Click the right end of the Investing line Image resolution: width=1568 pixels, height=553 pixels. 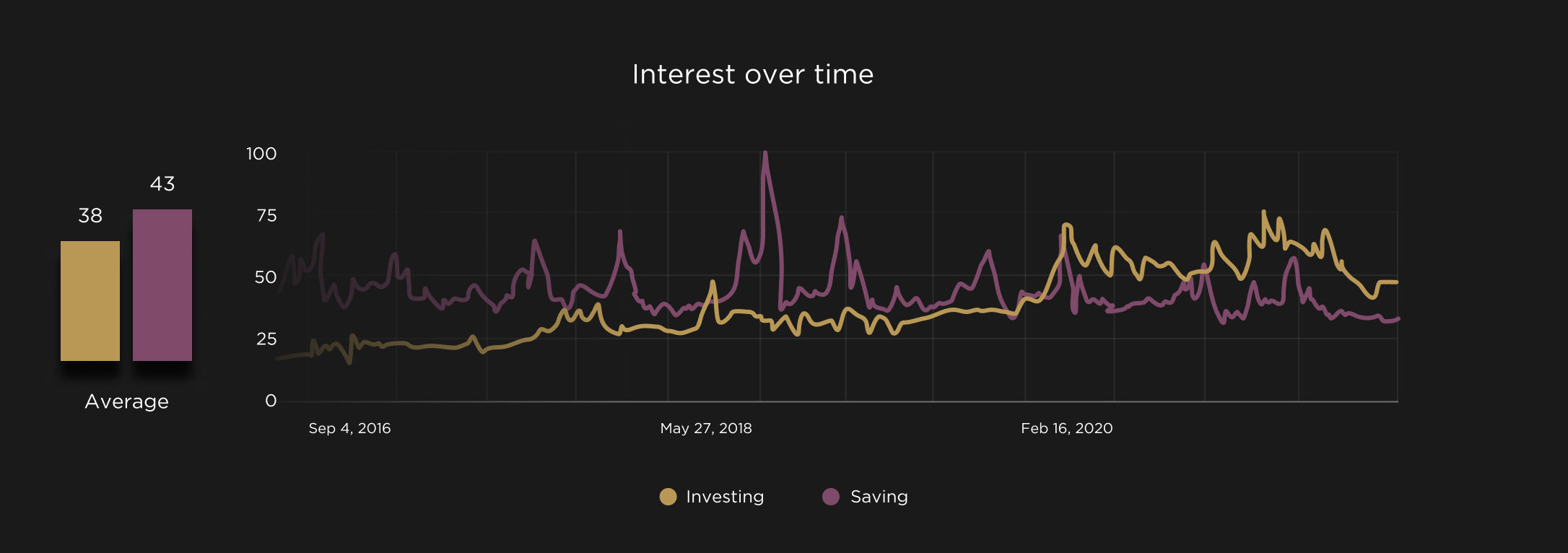click(1396, 282)
